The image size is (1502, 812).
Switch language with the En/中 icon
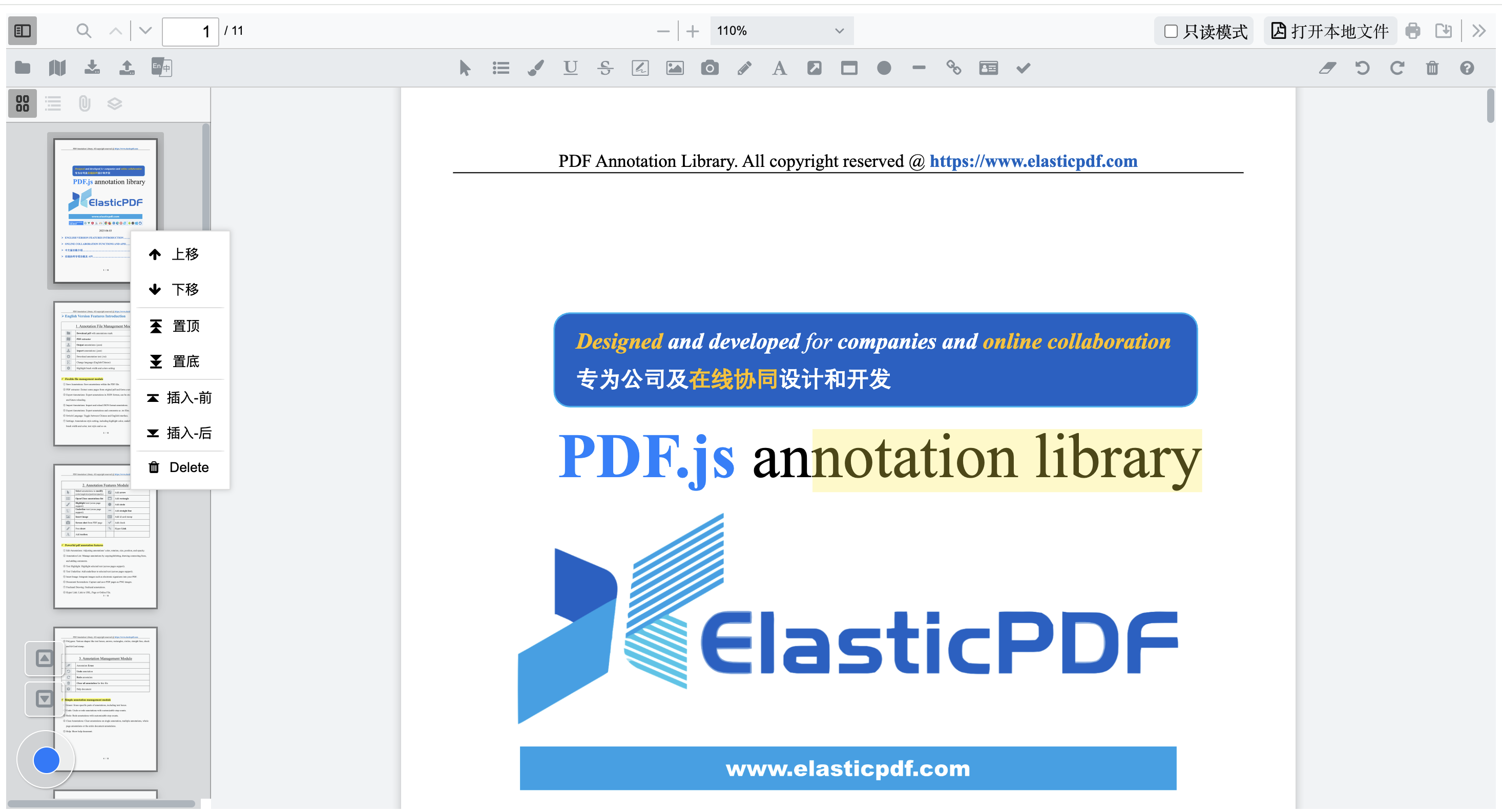161,68
